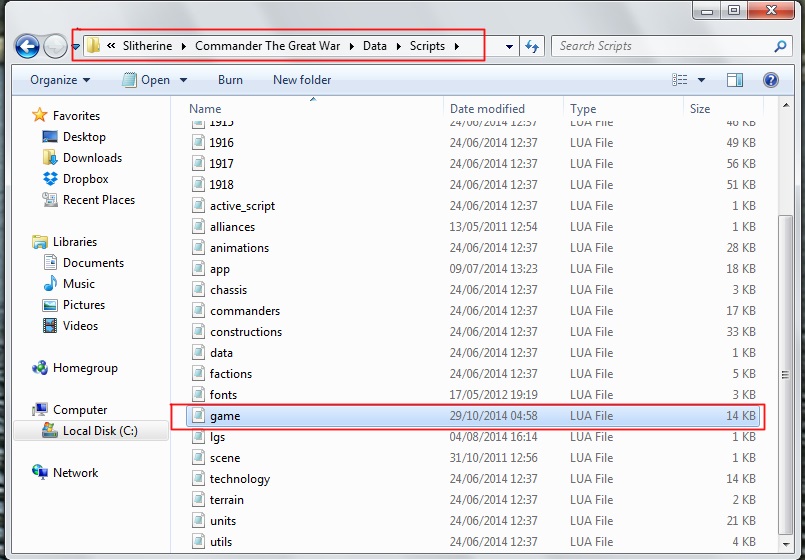Viewport: 805px width, 560px height.
Task: Click the factions file icon
Action: click(x=198, y=374)
